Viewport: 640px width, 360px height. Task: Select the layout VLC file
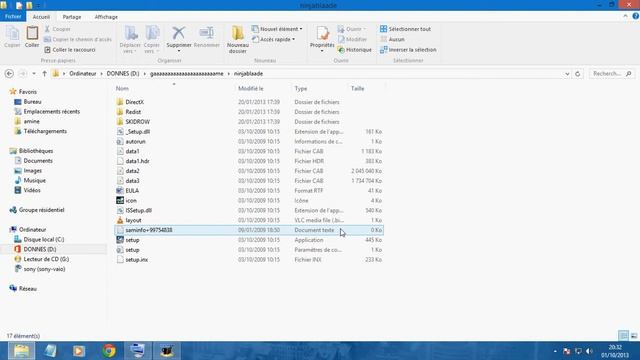133,220
